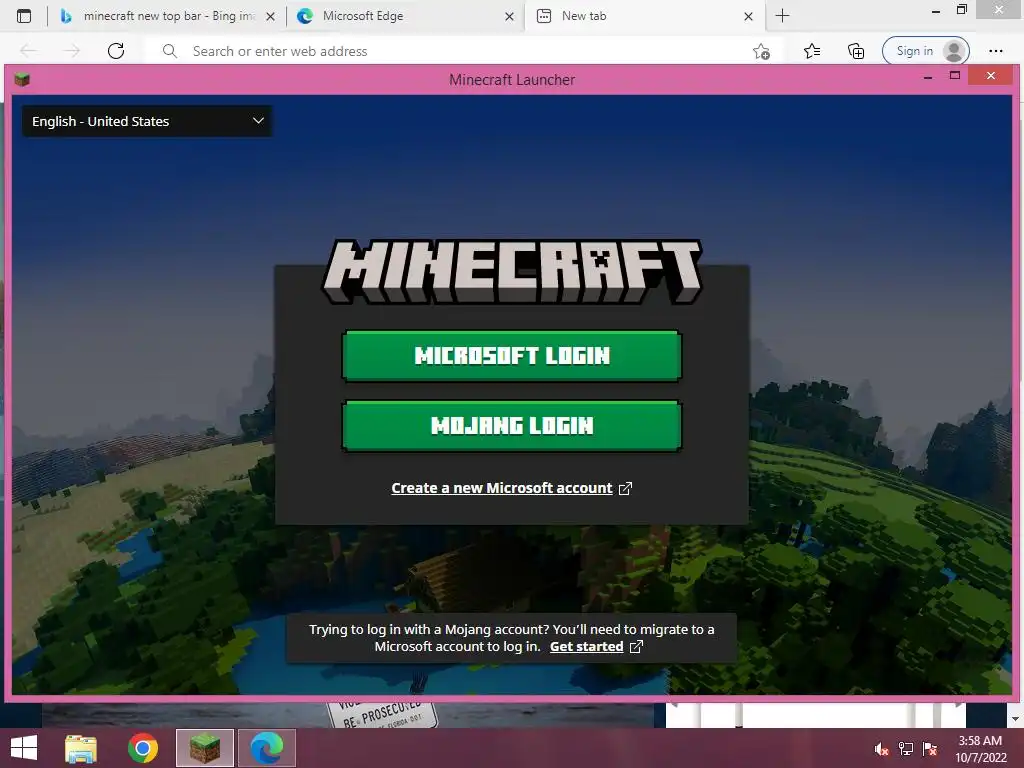
Task: Select the Minecraft Launcher taskbar icon
Action: pyautogui.click(x=204, y=748)
